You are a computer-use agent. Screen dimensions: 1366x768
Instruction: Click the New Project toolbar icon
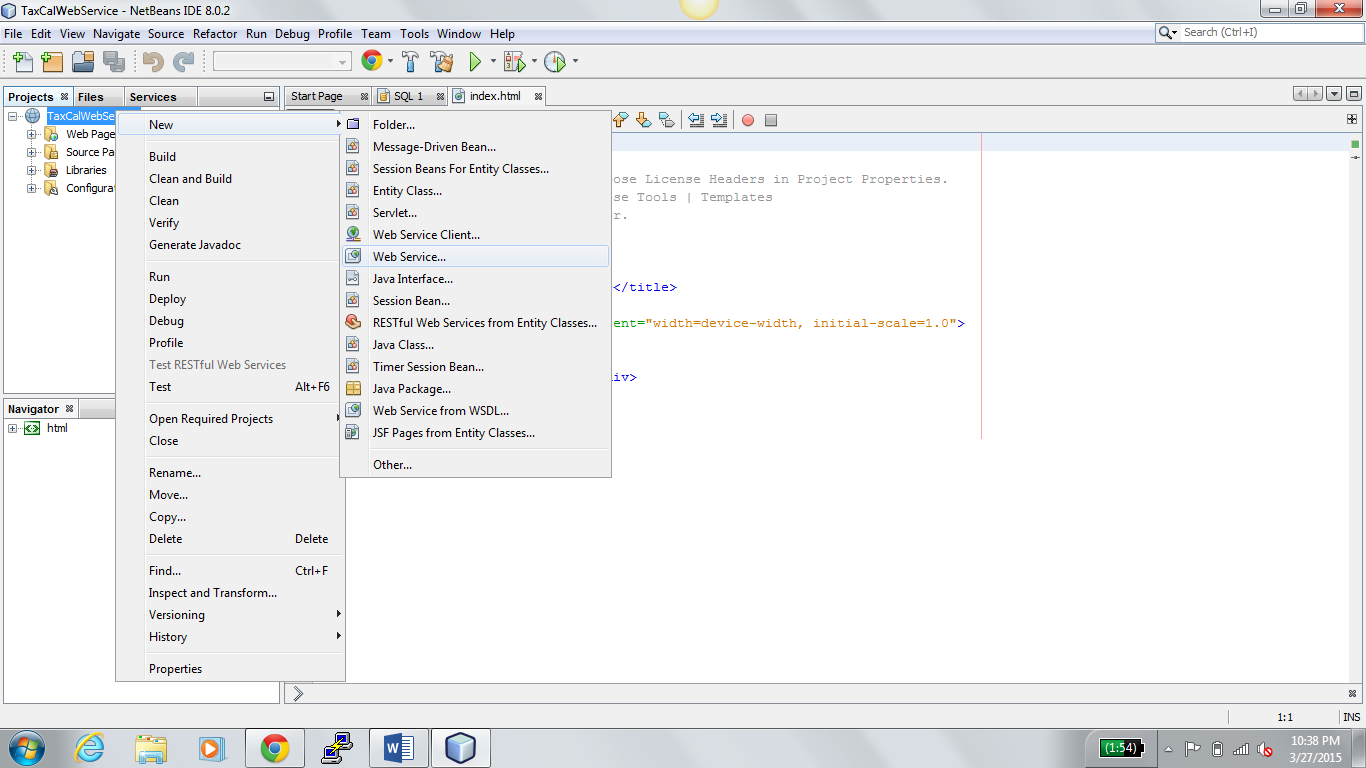pos(52,62)
